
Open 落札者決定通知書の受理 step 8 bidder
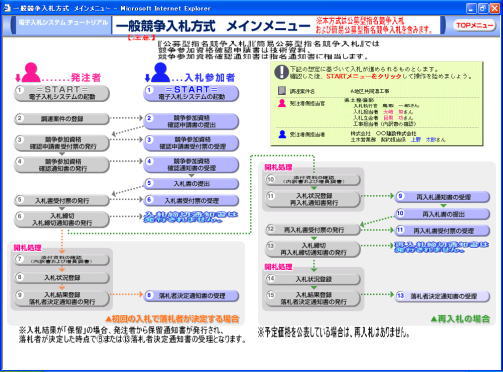pyautogui.click(x=191, y=296)
